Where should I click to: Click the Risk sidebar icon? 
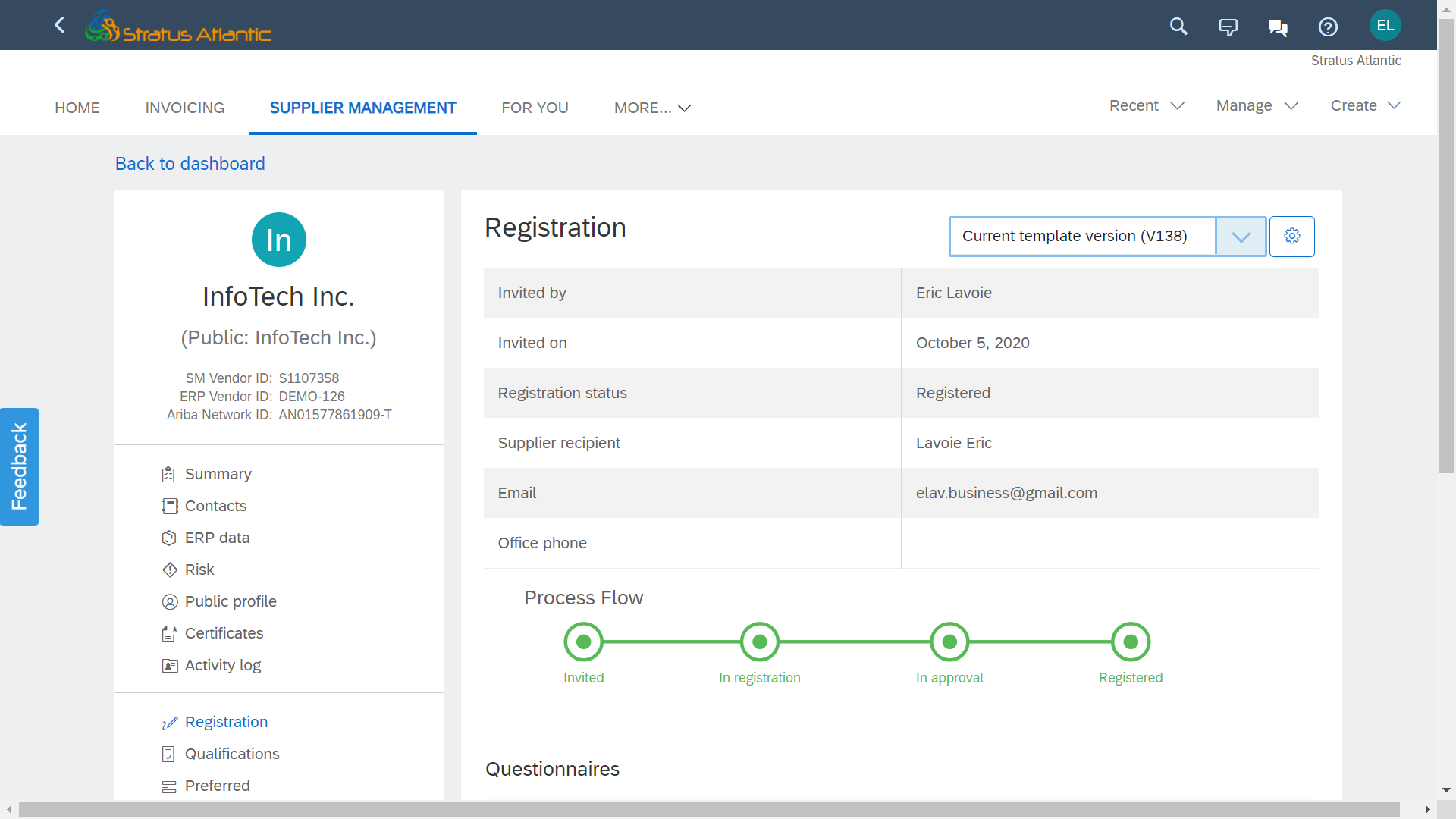168,569
